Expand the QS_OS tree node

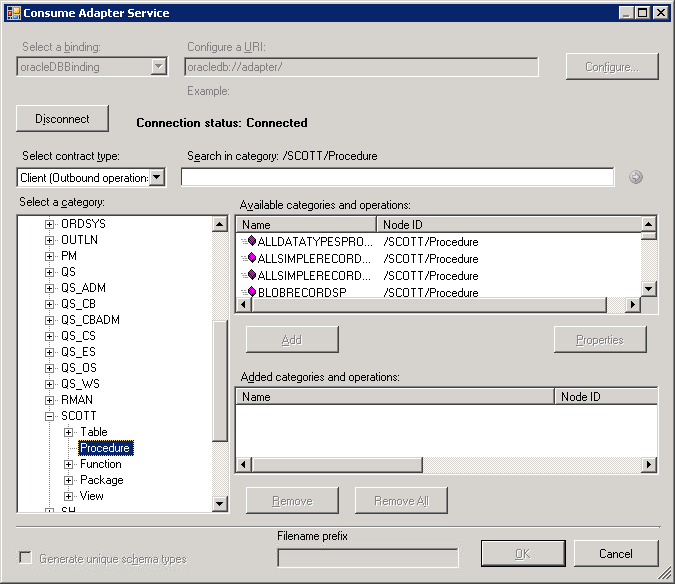click(50, 368)
